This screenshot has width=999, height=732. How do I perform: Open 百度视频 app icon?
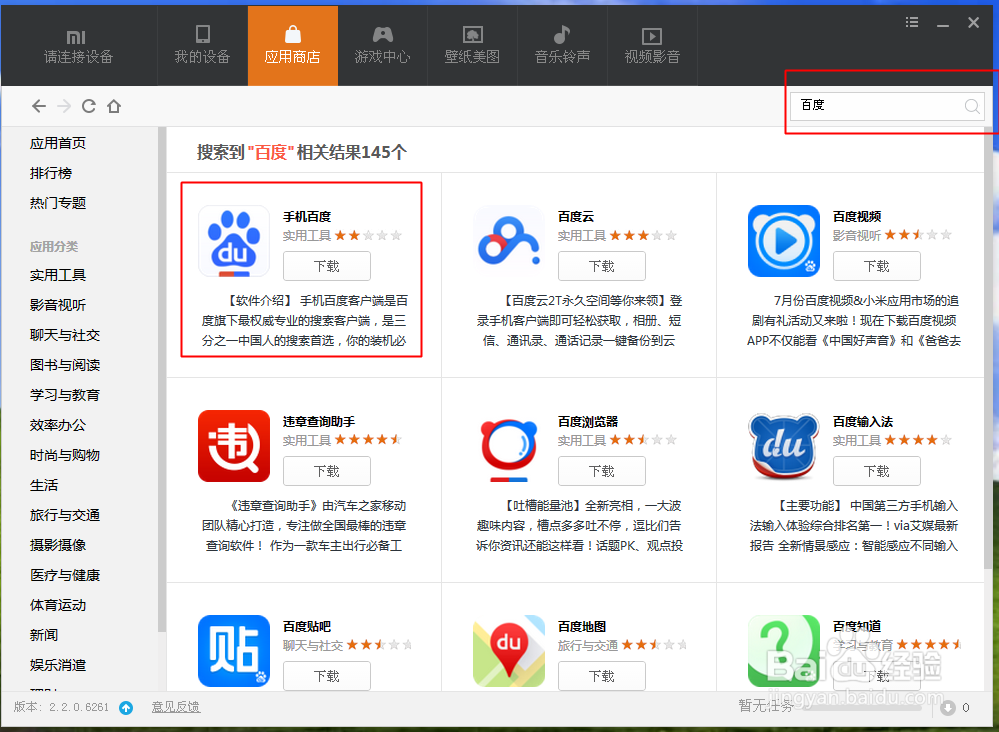coord(784,241)
